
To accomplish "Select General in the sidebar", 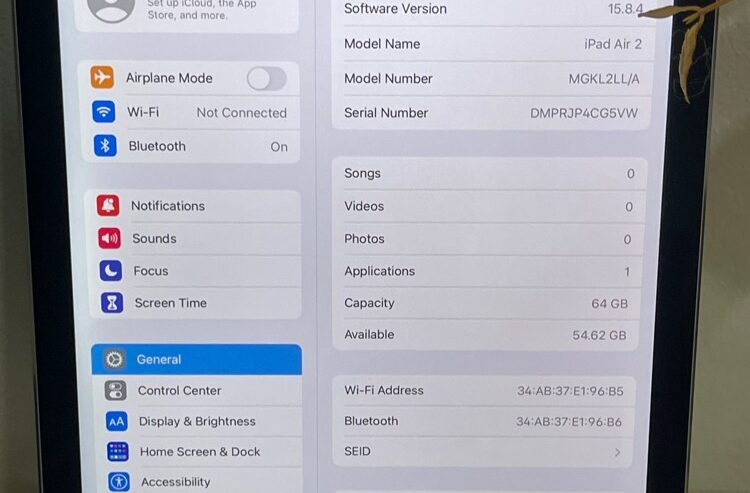I will point(197,359).
